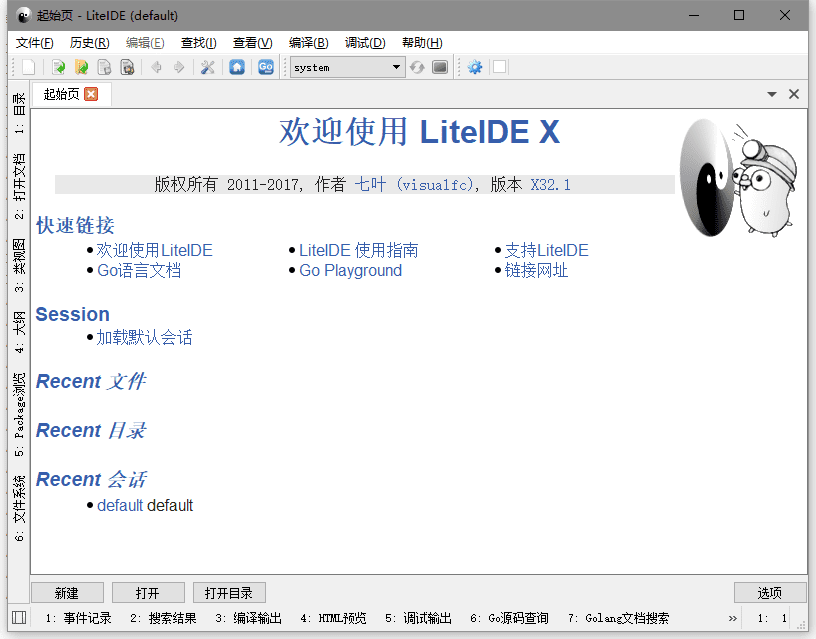Open the 文件(F) menu
This screenshot has height=639, width=816.
tap(34, 43)
